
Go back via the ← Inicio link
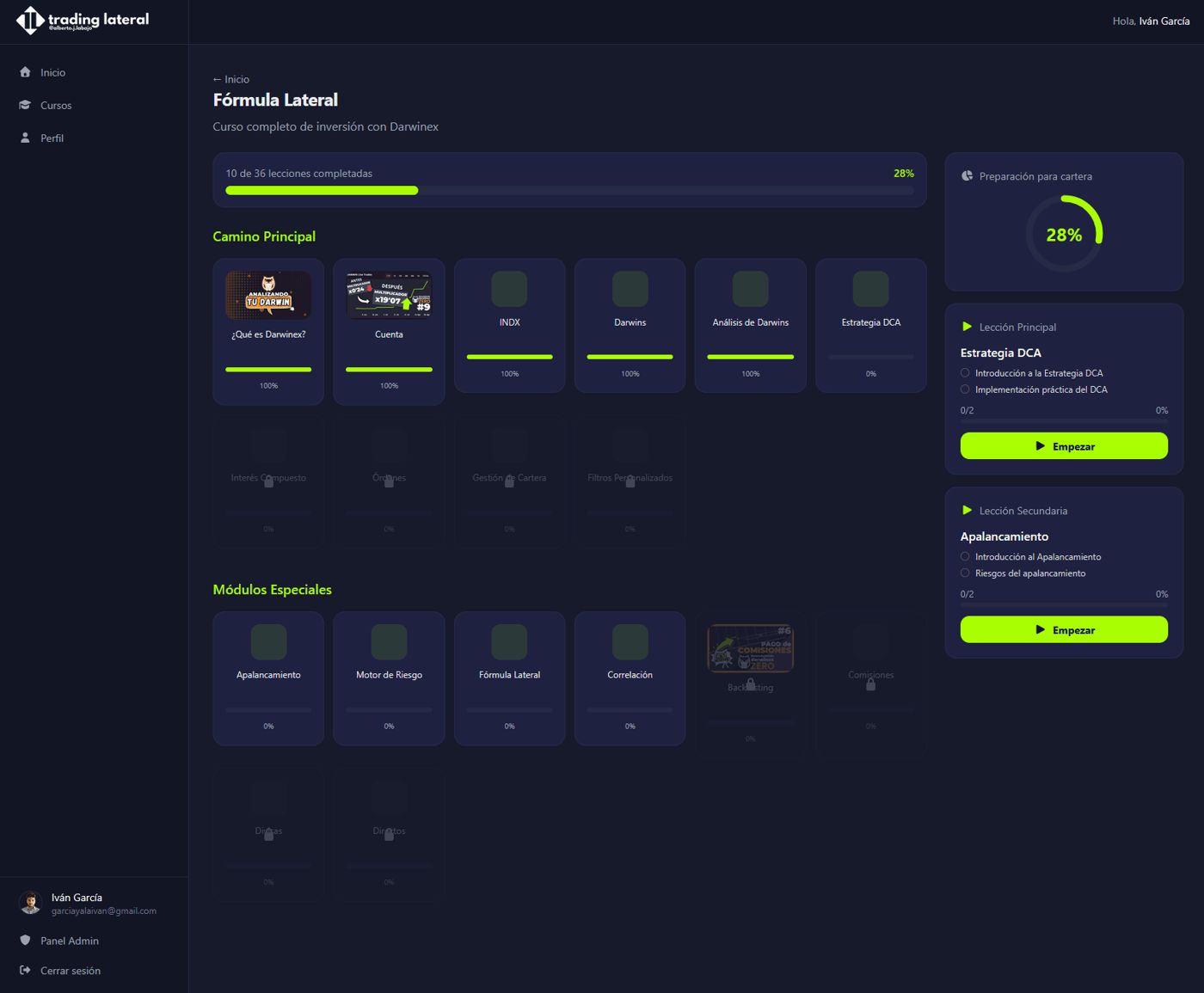point(231,79)
